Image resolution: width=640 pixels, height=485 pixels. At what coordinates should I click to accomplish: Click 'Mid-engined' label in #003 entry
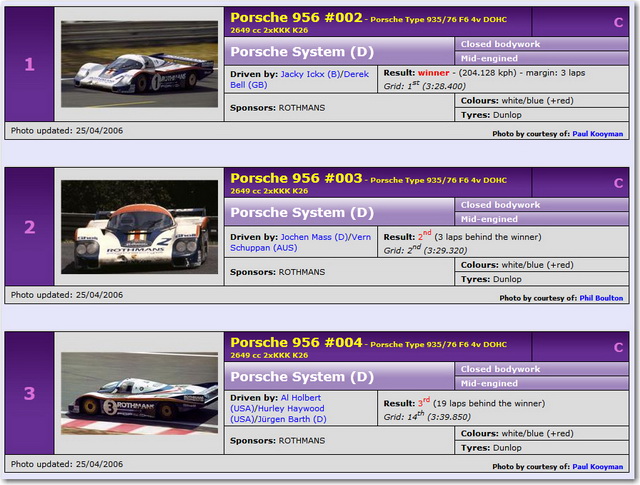pos(489,219)
